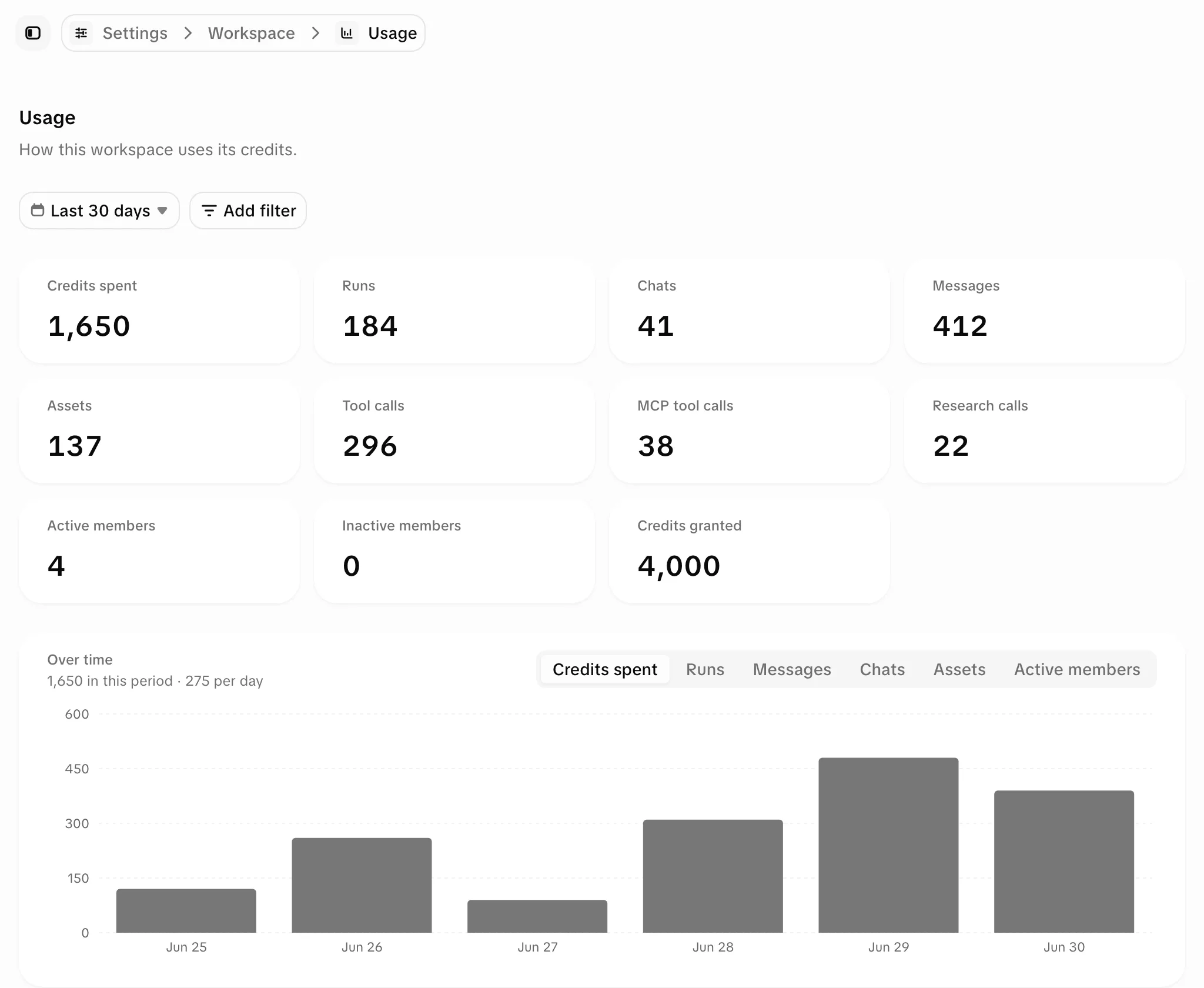
Task: Click the 'Usage' page heading
Action: (48, 118)
